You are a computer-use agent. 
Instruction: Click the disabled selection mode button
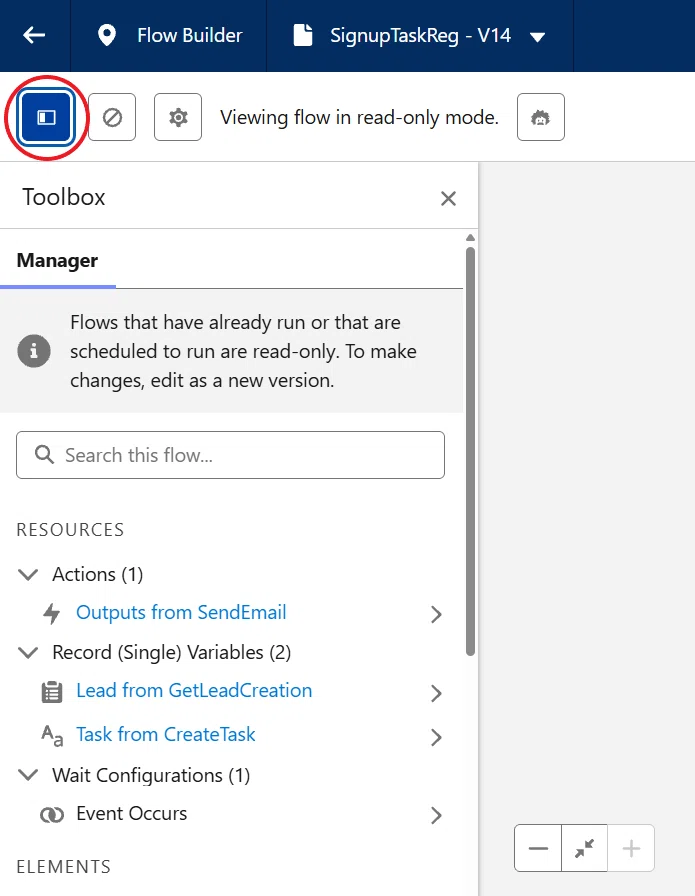pyautogui.click(x=112, y=117)
